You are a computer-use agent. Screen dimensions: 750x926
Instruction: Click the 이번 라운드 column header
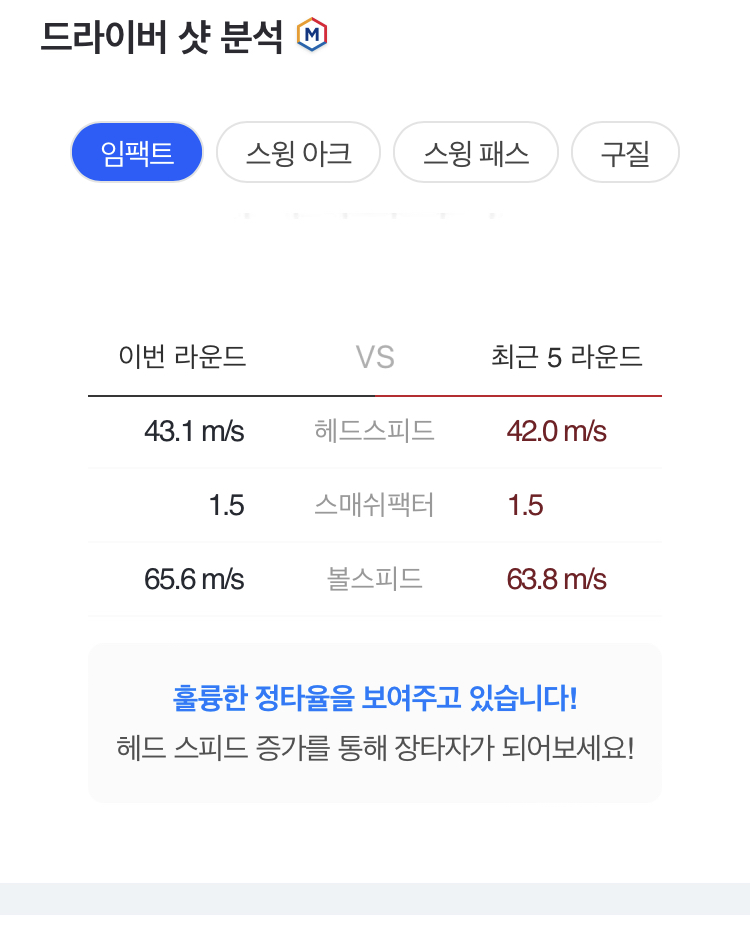182,357
